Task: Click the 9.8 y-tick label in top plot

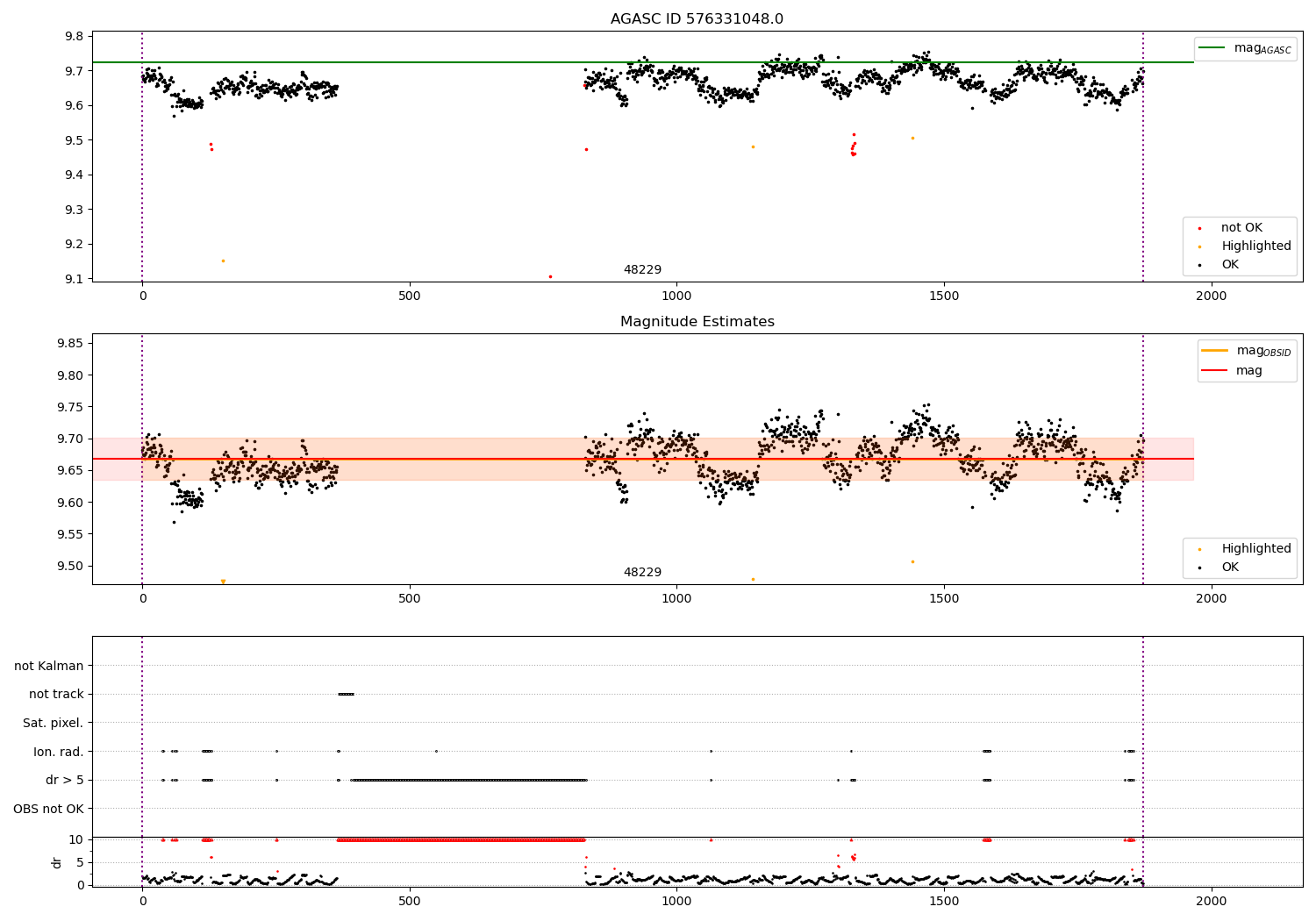Action: [x=75, y=36]
